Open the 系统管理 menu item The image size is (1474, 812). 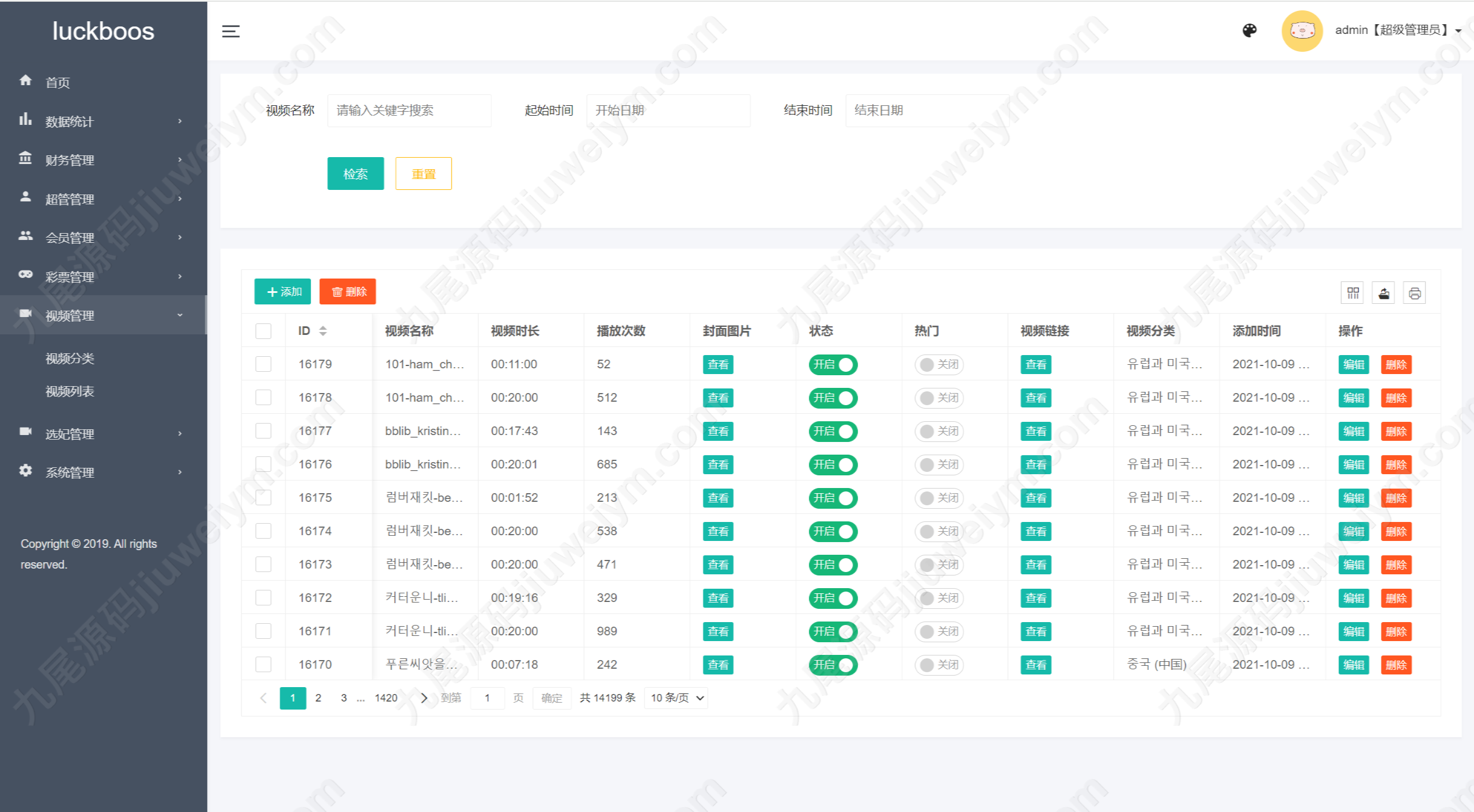click(104, 472)
